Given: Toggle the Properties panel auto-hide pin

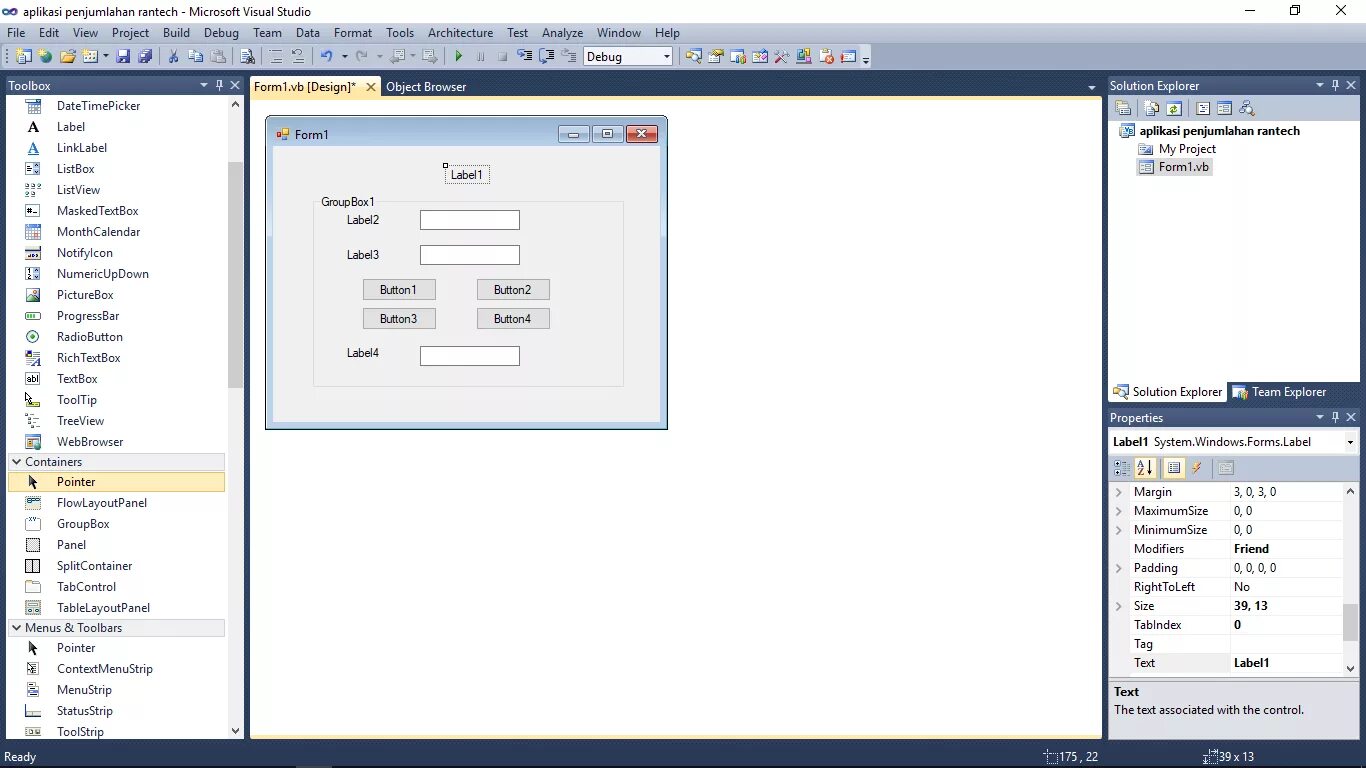Looking at the screenshot, I should pos(1335,417).
